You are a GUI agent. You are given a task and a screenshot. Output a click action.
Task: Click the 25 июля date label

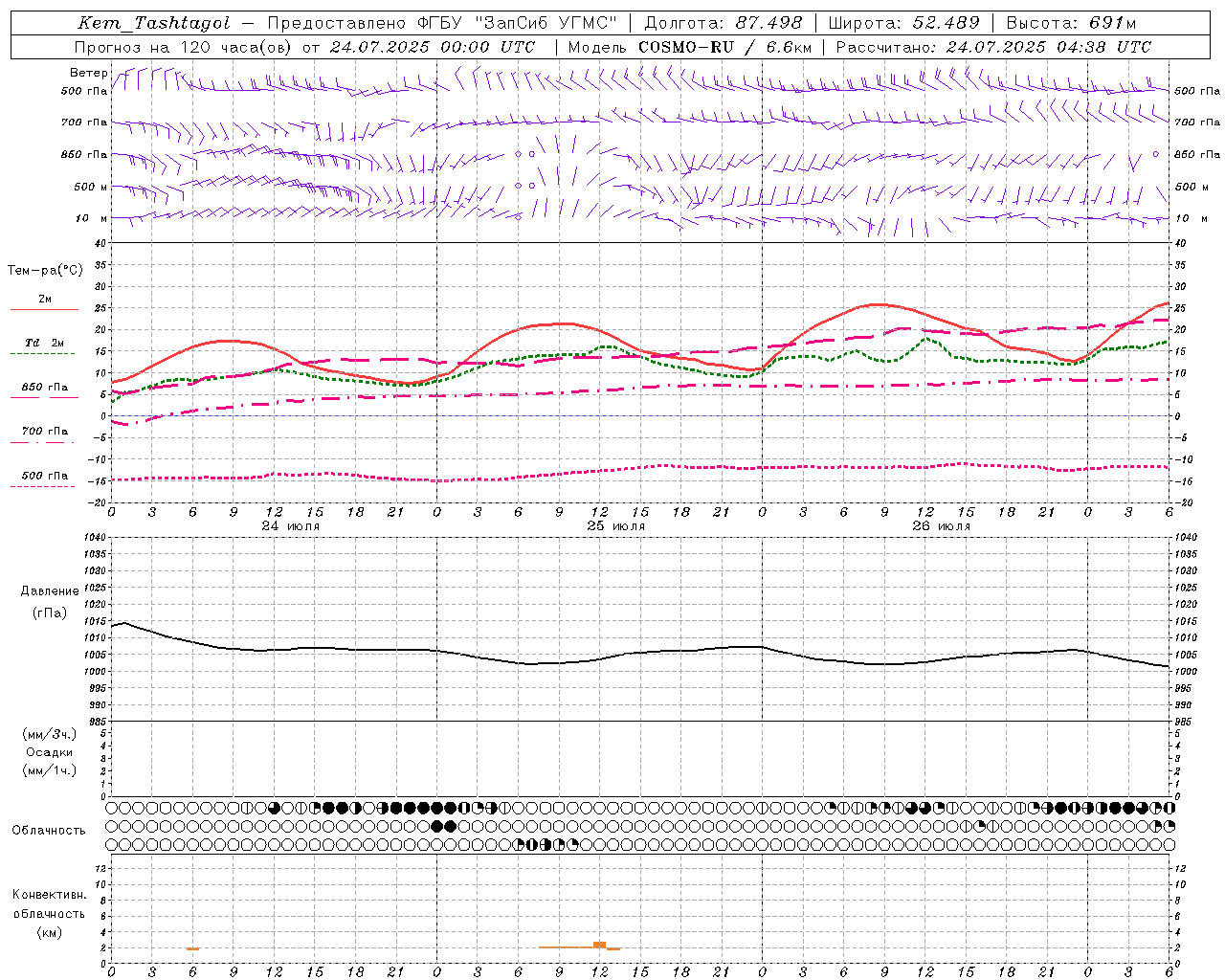tap(616, 526)
